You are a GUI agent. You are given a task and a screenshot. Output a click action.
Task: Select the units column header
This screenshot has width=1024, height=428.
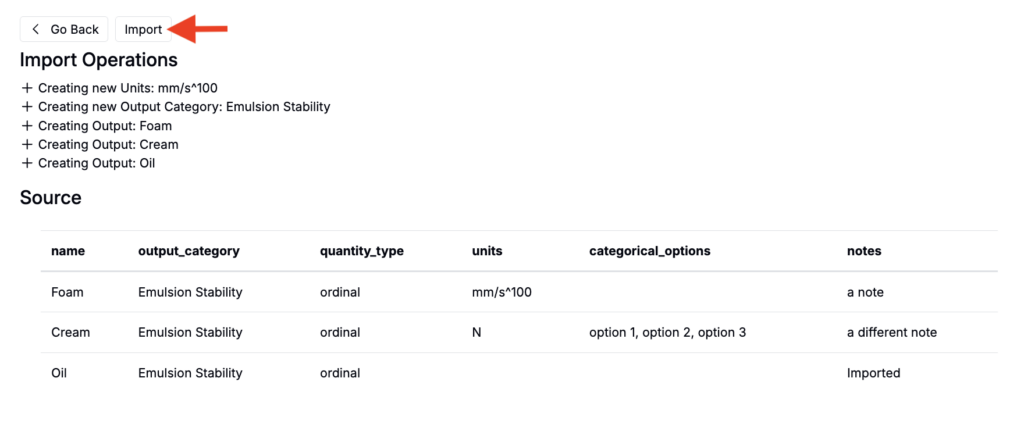tap(487, 251)
